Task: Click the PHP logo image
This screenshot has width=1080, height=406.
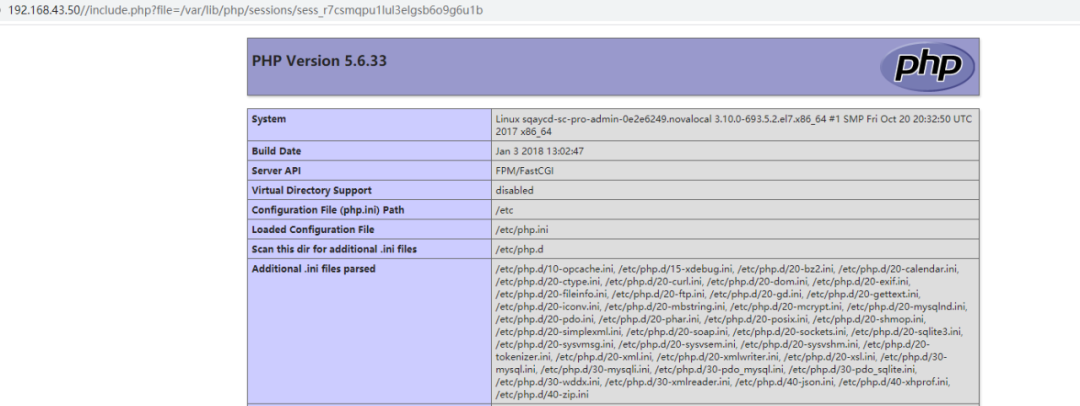Action: pyautogui.click(x=926, y=67)
